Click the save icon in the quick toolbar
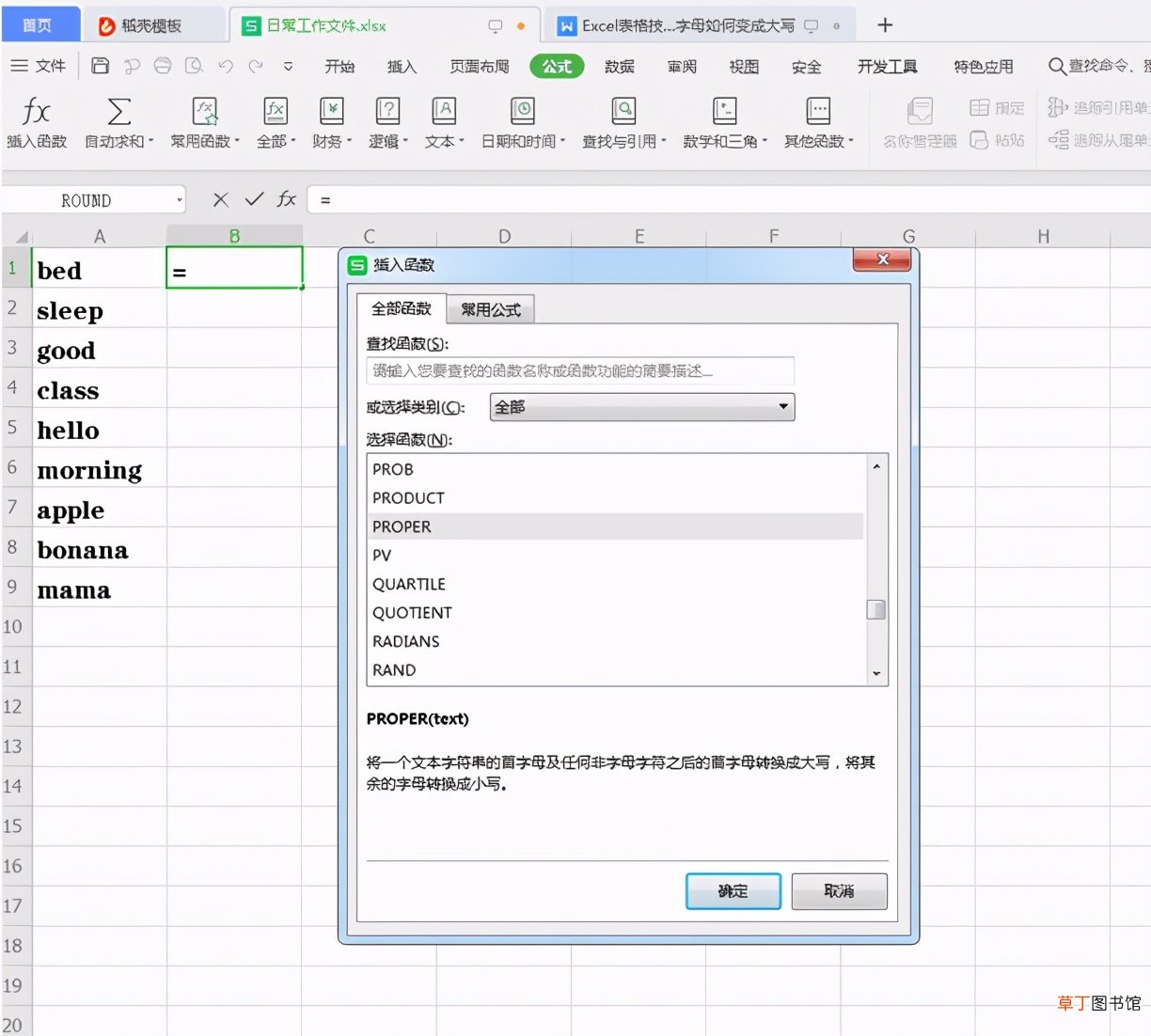Image resolution: width=1151 pixels, height=1036 pixels. [x=101, y=66]
